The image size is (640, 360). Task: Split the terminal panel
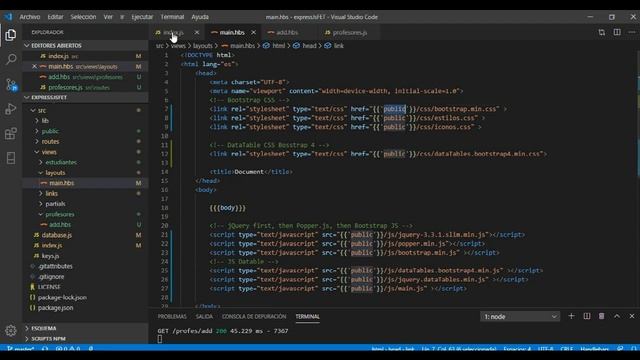(x=587, y=316)
